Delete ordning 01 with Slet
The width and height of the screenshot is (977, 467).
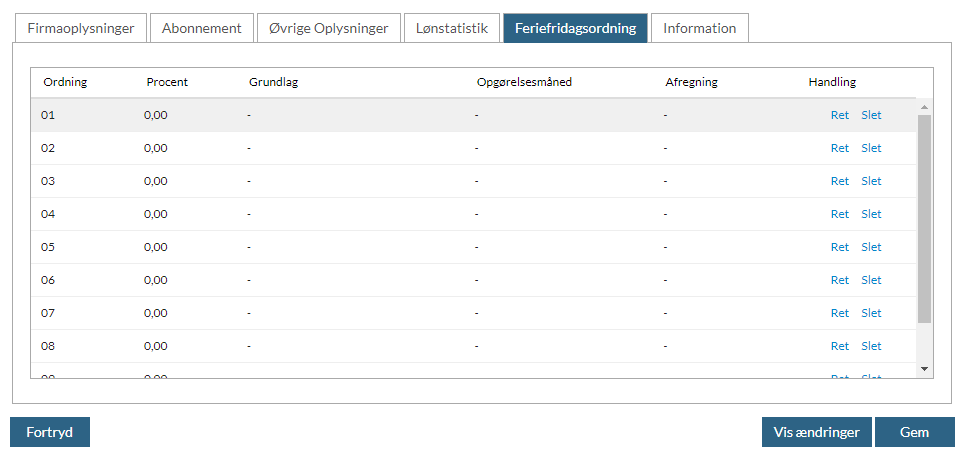(871, 115)
